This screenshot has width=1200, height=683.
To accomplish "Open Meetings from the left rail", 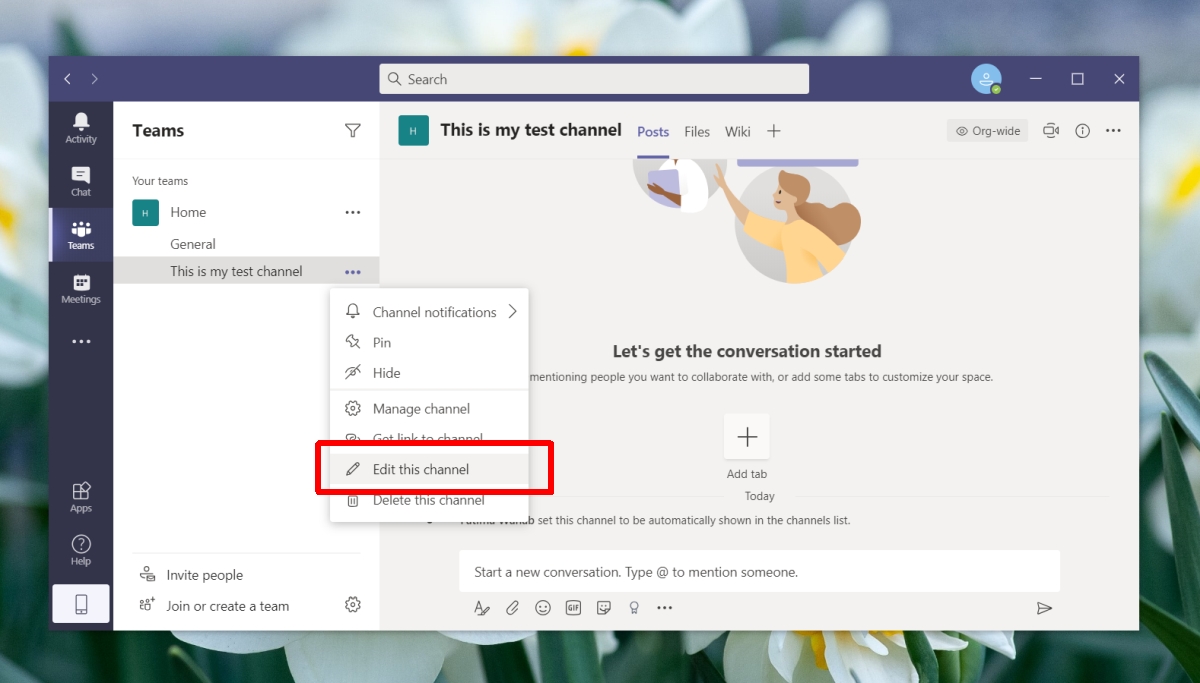I will point(81,289).
